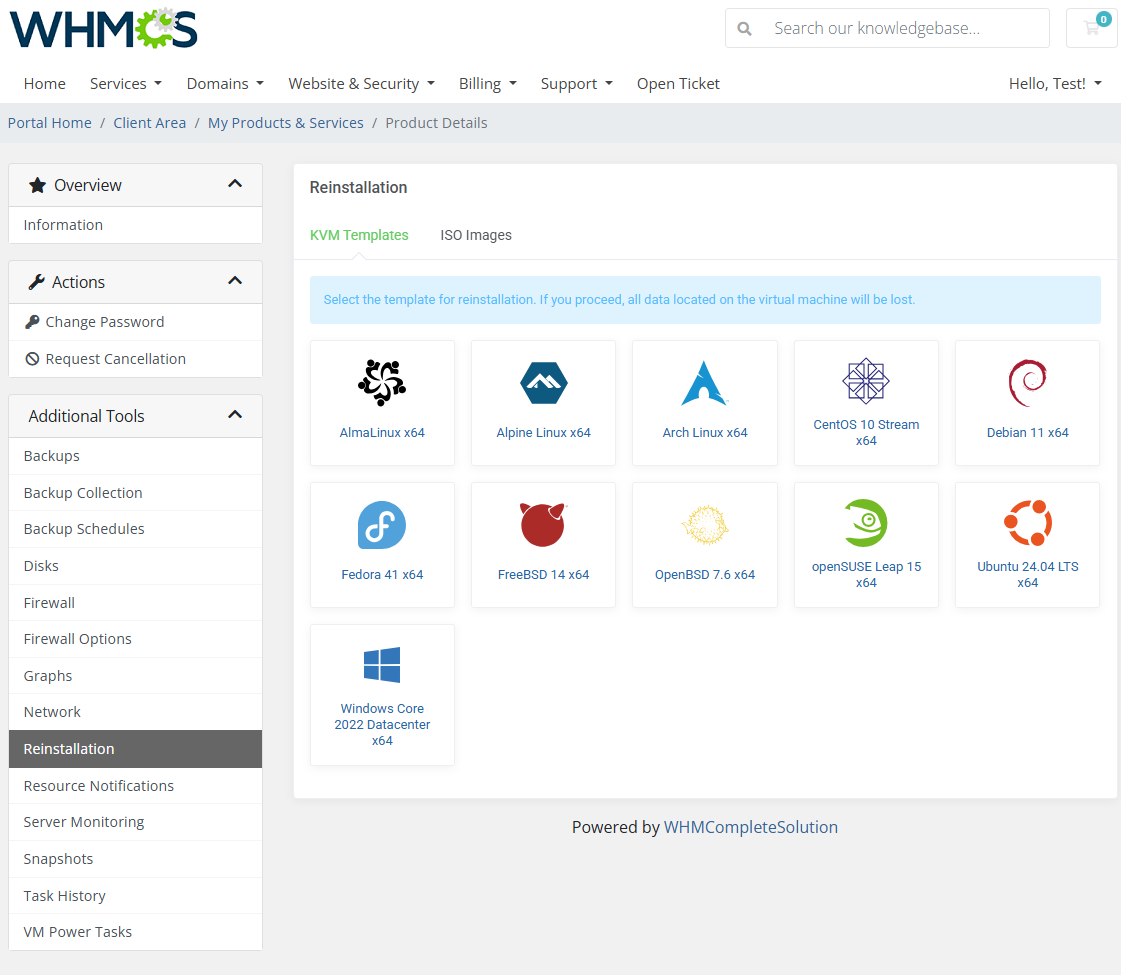
Task: Click the openSUSE chameleon logo icon
Action: point(866,523)
